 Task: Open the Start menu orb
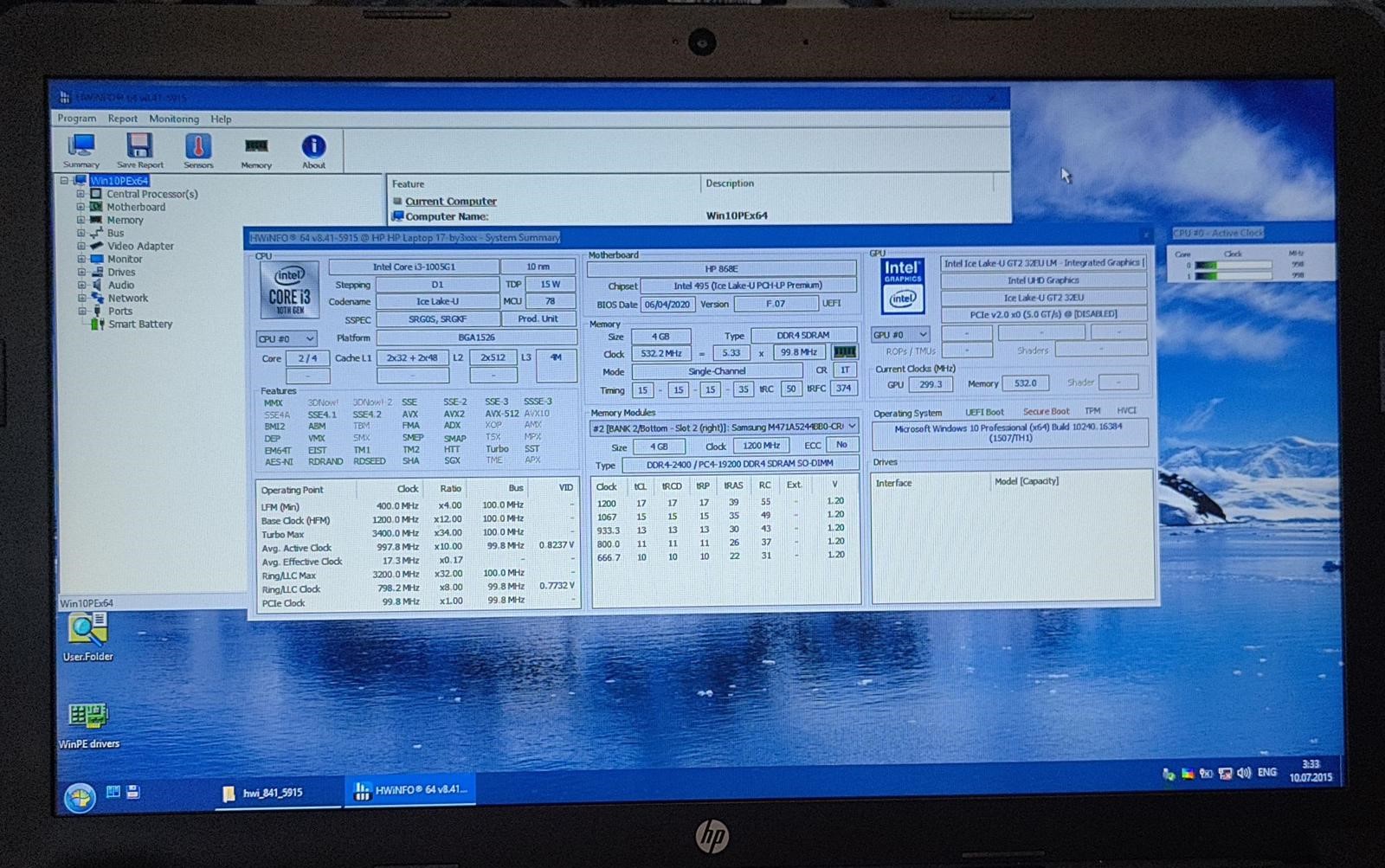pyautogui.click(x=79, y=796)
